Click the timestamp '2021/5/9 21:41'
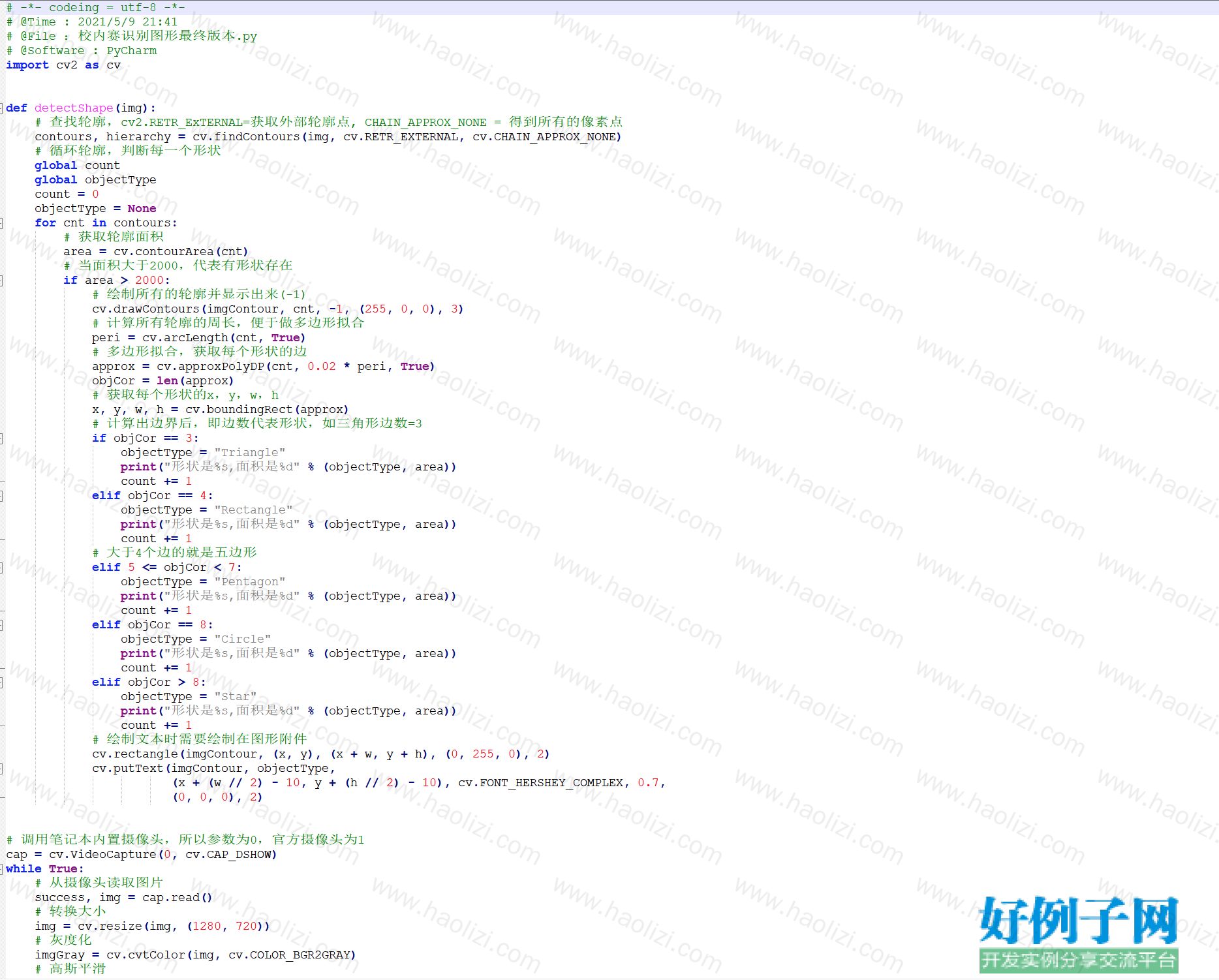The image size is (1219, 980). [127, 22]
